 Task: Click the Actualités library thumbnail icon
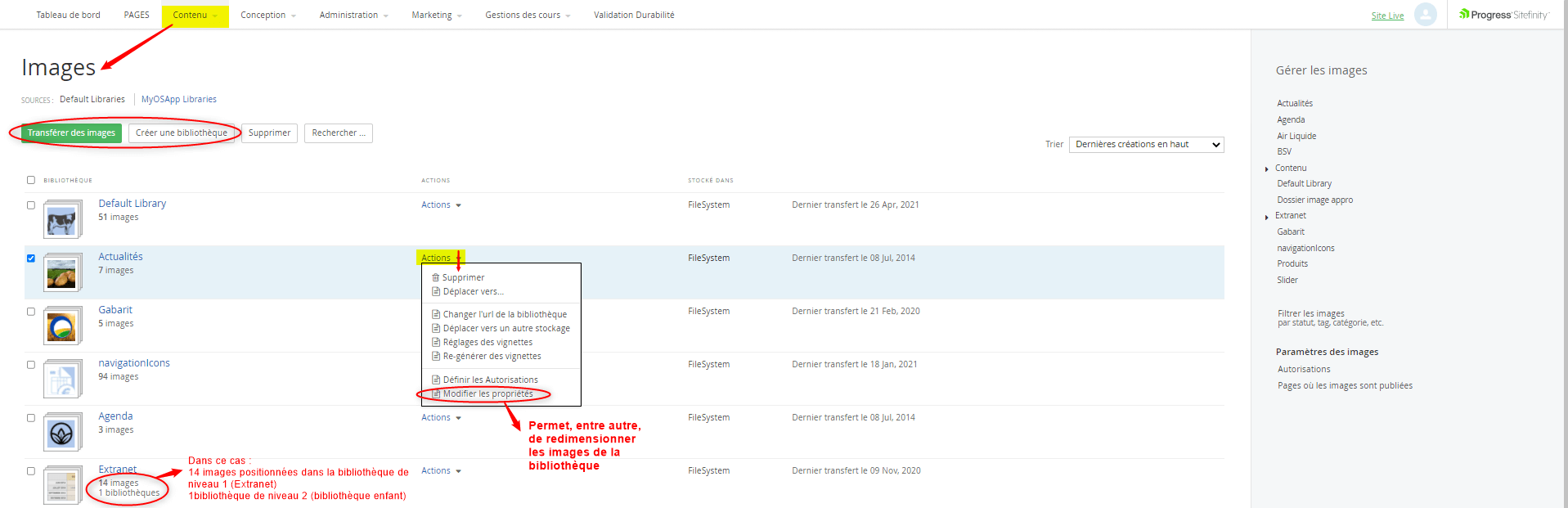click(62, 274)
